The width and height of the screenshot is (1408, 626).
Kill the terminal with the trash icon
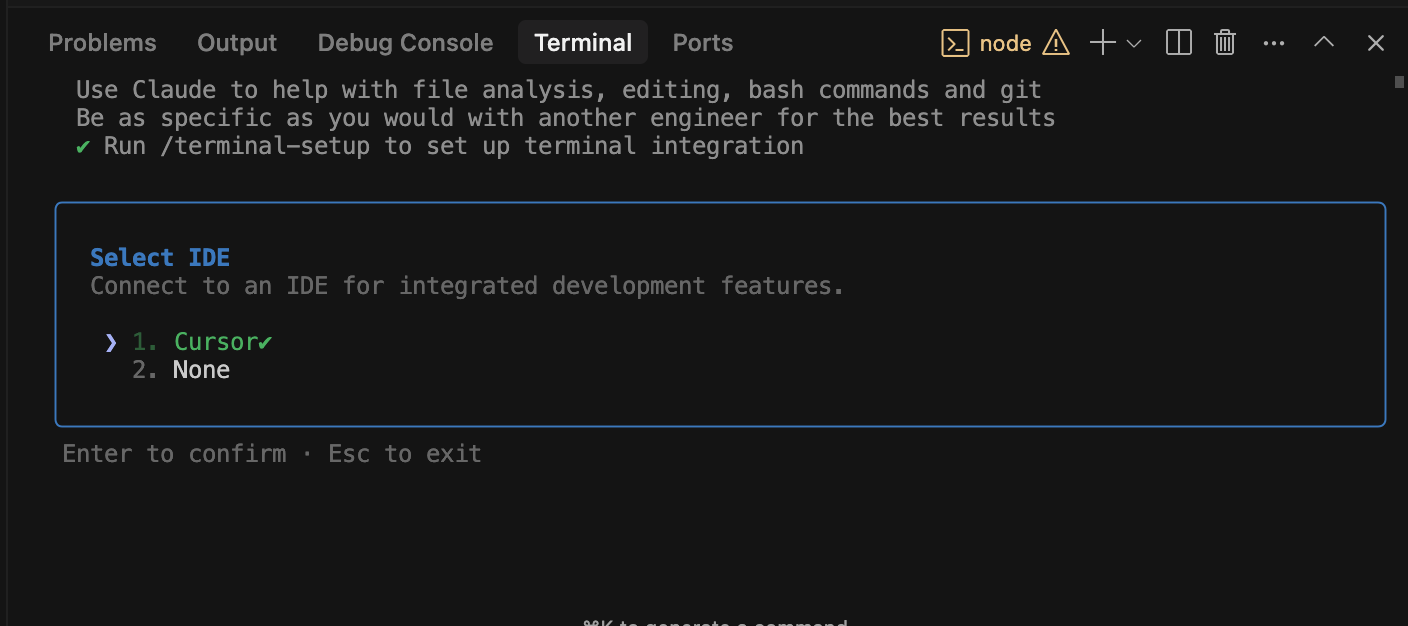click(1224, 43)
